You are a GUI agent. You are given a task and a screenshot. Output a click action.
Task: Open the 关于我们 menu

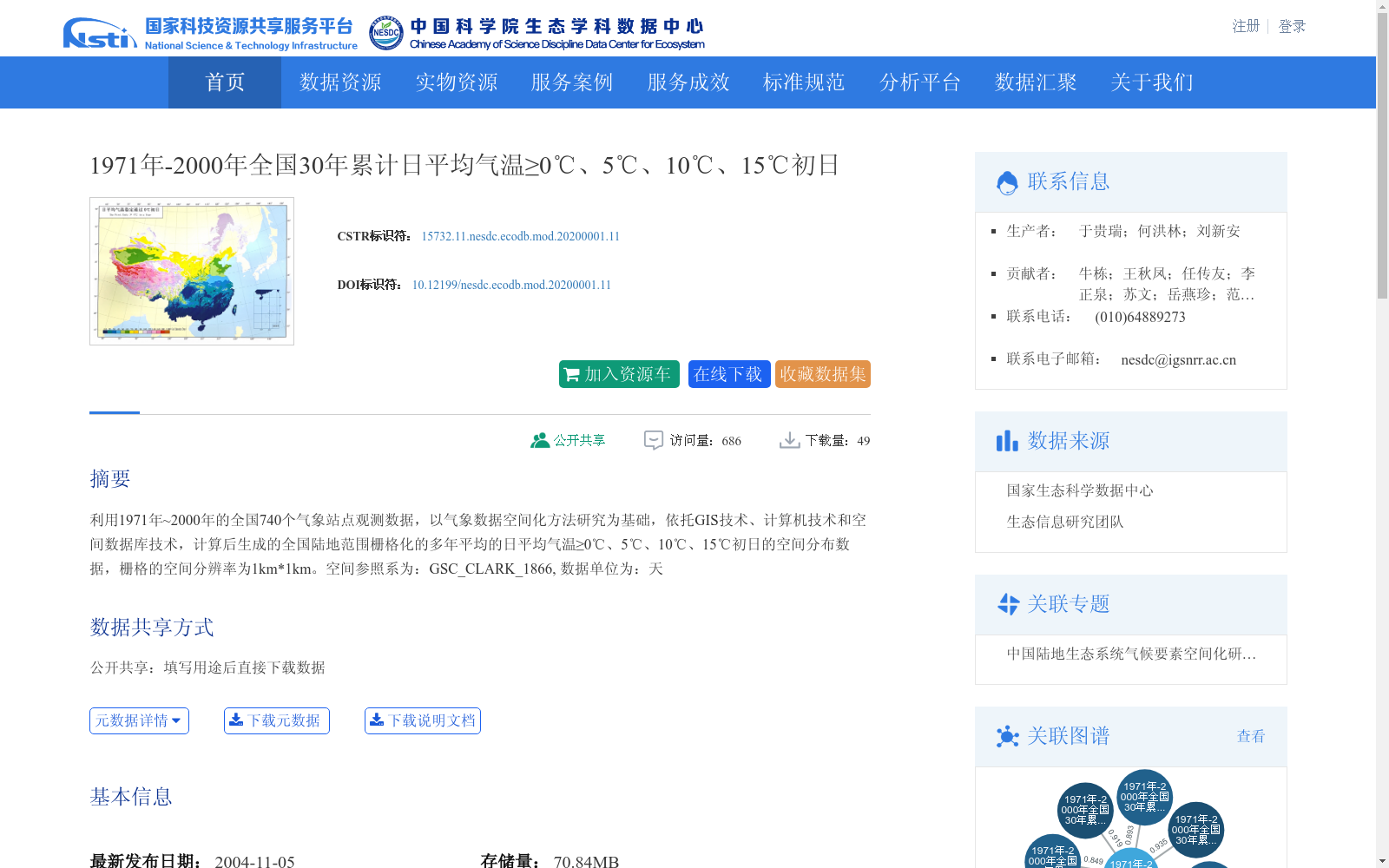click(1152, 82)
